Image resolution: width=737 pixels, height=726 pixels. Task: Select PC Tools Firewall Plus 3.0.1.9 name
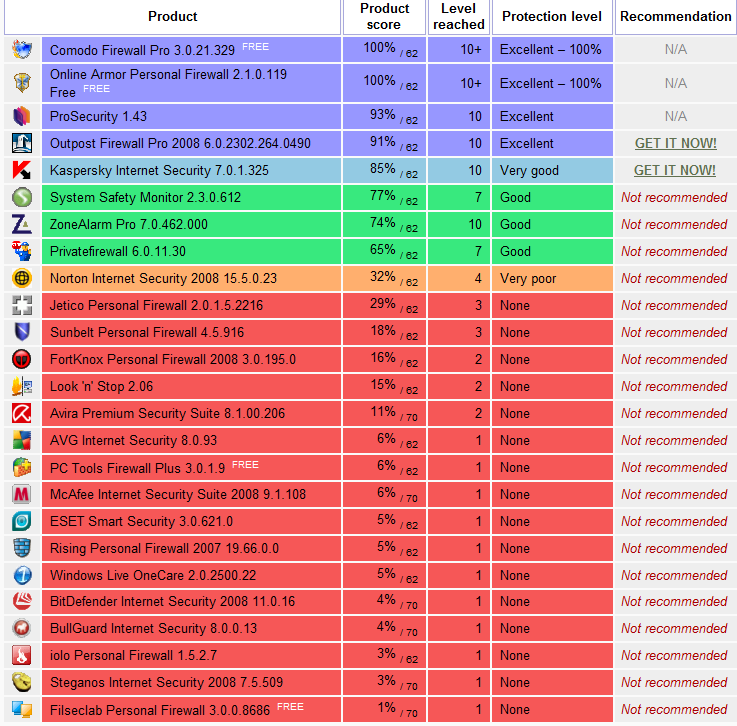(x=137, y=468)
